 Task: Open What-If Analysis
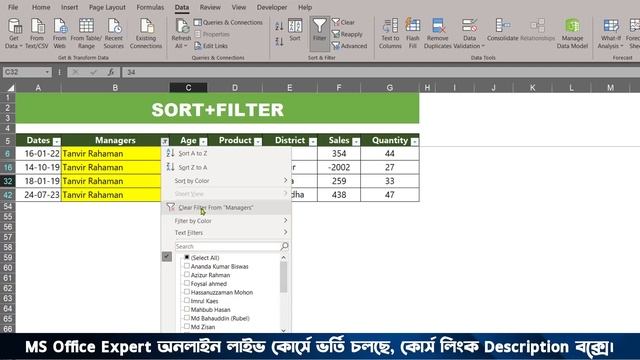[610, 33]
